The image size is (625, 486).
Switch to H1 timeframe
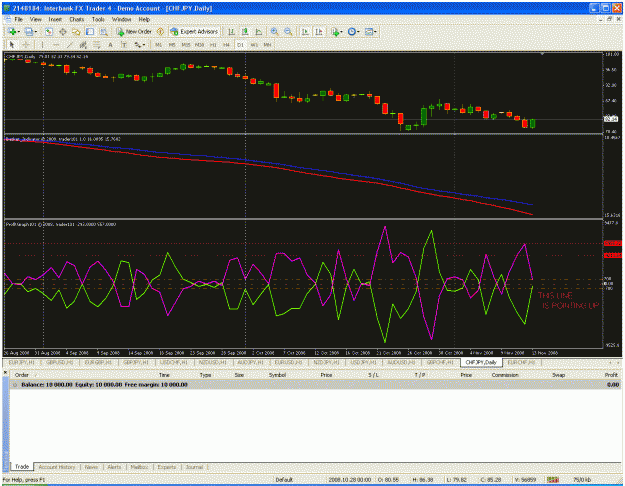click(x=213, y=45)
